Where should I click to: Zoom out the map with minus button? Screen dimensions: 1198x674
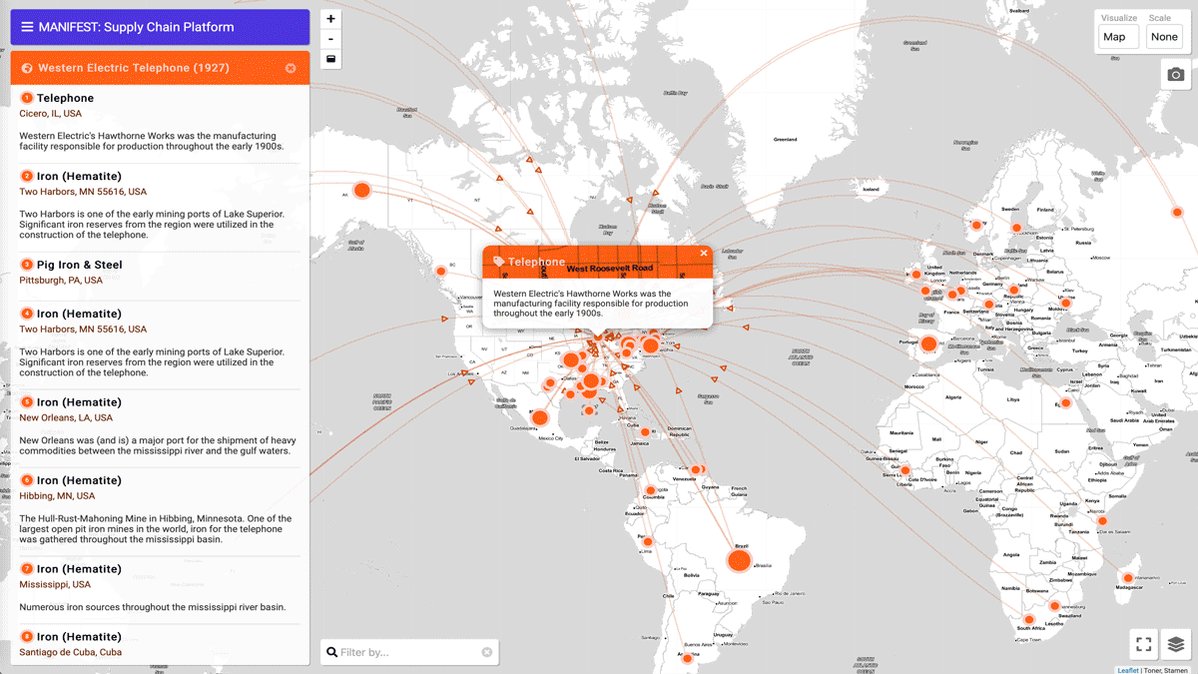[331, 39]
